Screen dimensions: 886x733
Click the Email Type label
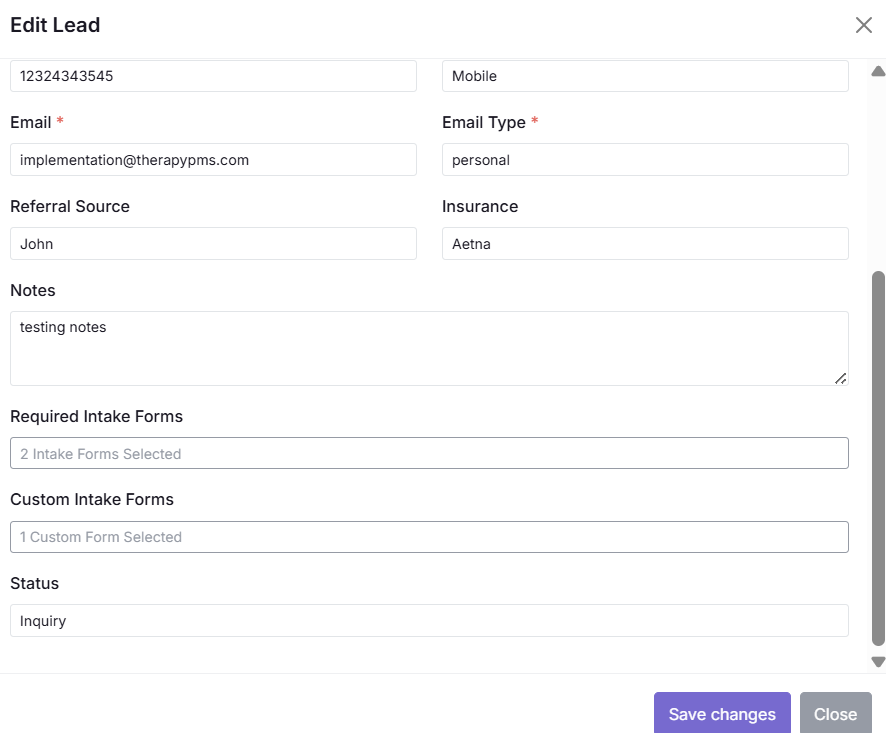click(x=484, y=122)
